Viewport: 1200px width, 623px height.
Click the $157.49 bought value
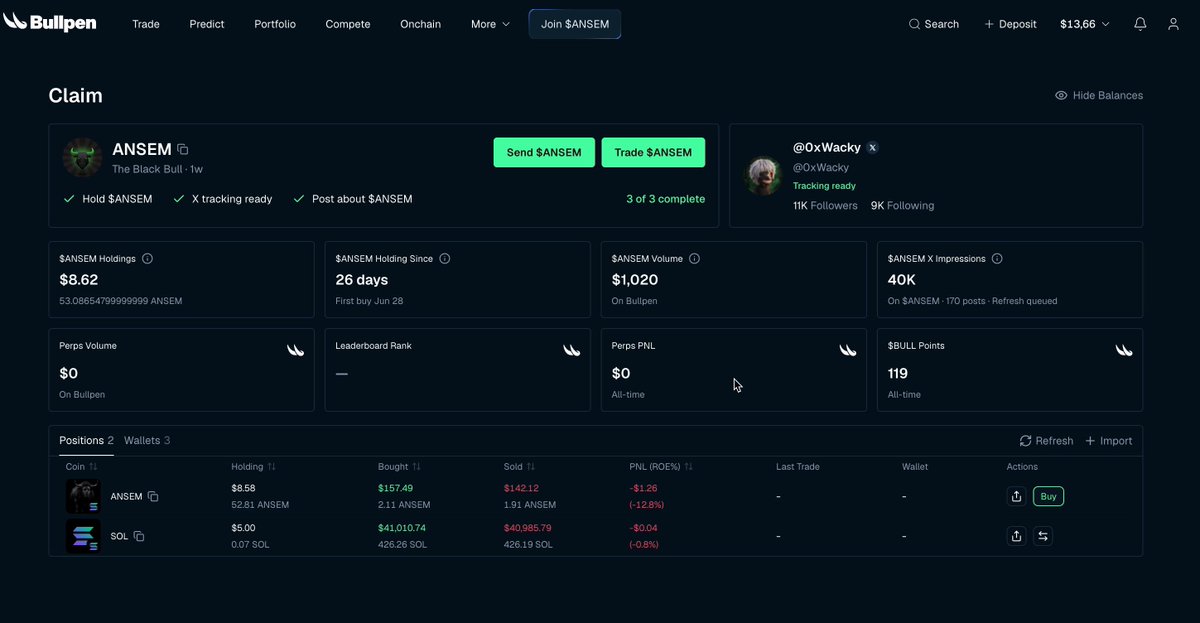pyautogui.click(x=395, y=488)
